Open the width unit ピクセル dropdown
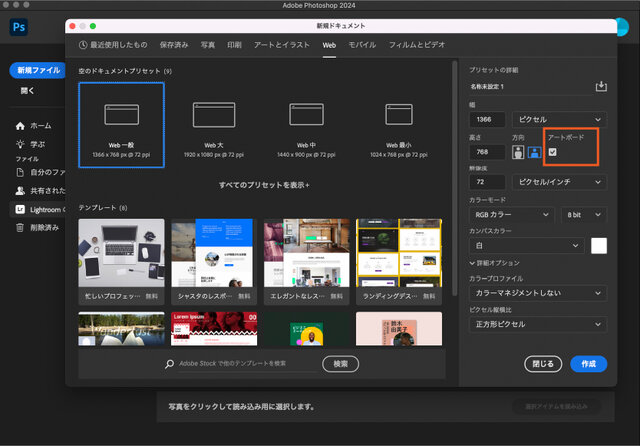The width and height of the screenshot is (640, 446). 559,120
